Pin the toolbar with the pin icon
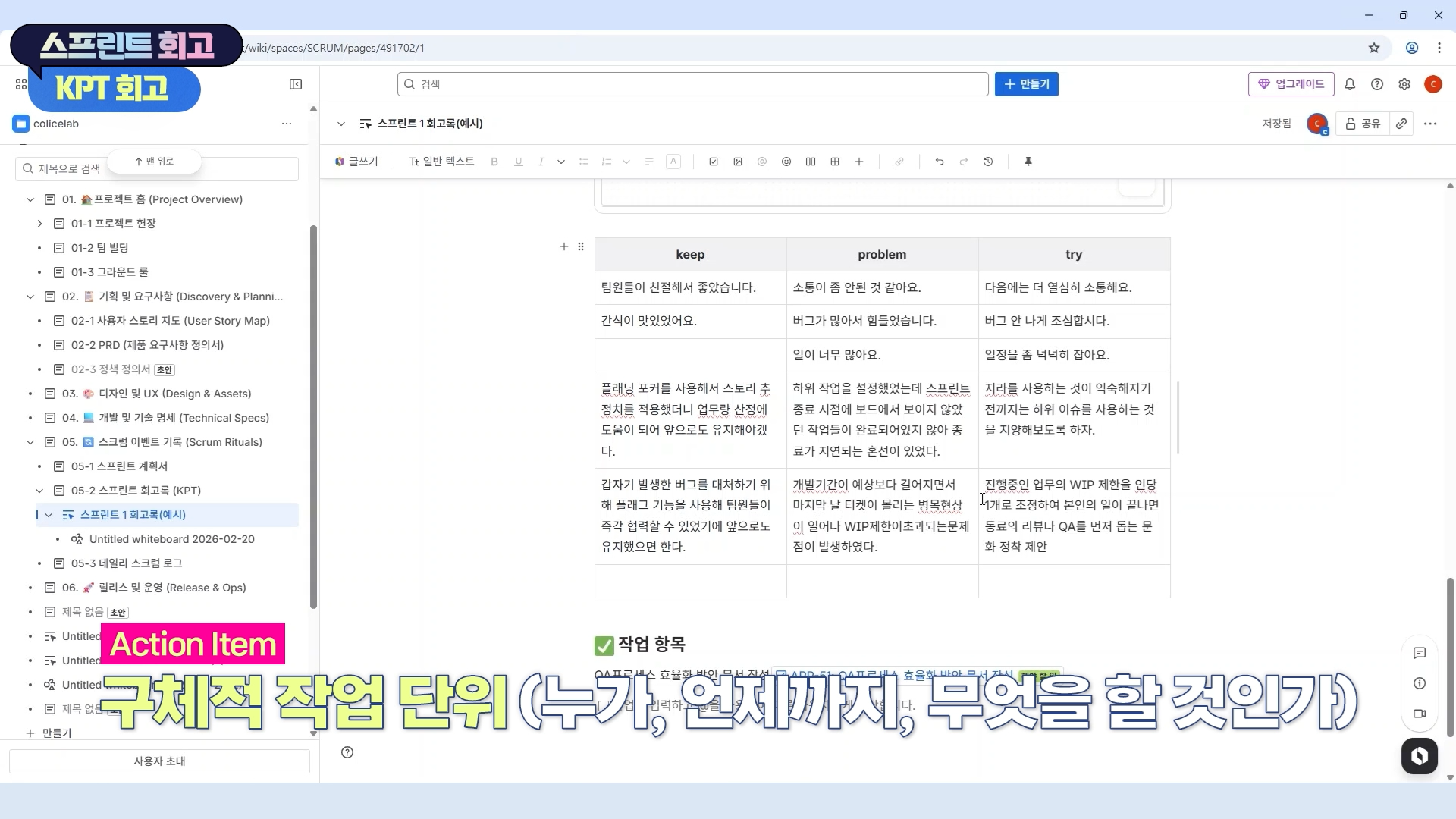1456x819 pixels. coord(1028,162)
